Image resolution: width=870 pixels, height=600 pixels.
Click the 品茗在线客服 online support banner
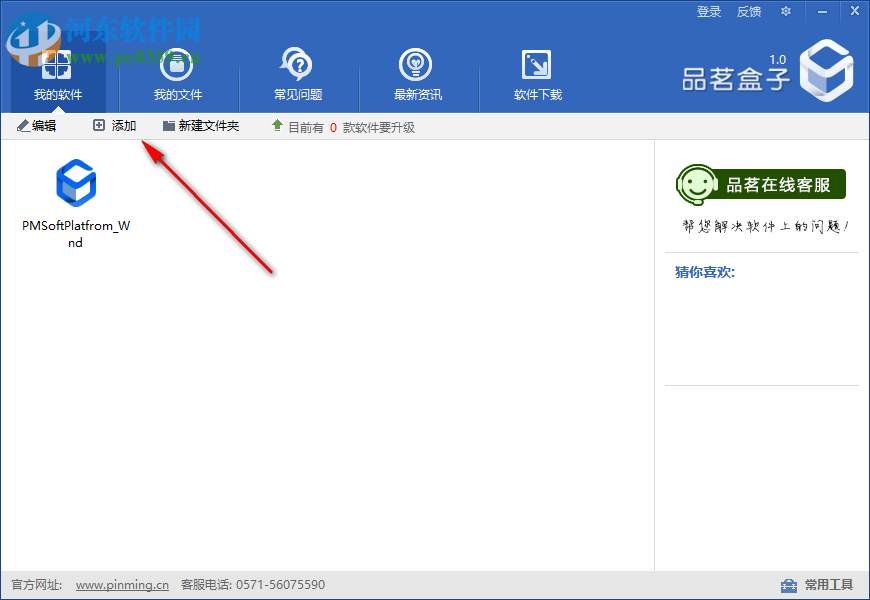pos(762,184)
